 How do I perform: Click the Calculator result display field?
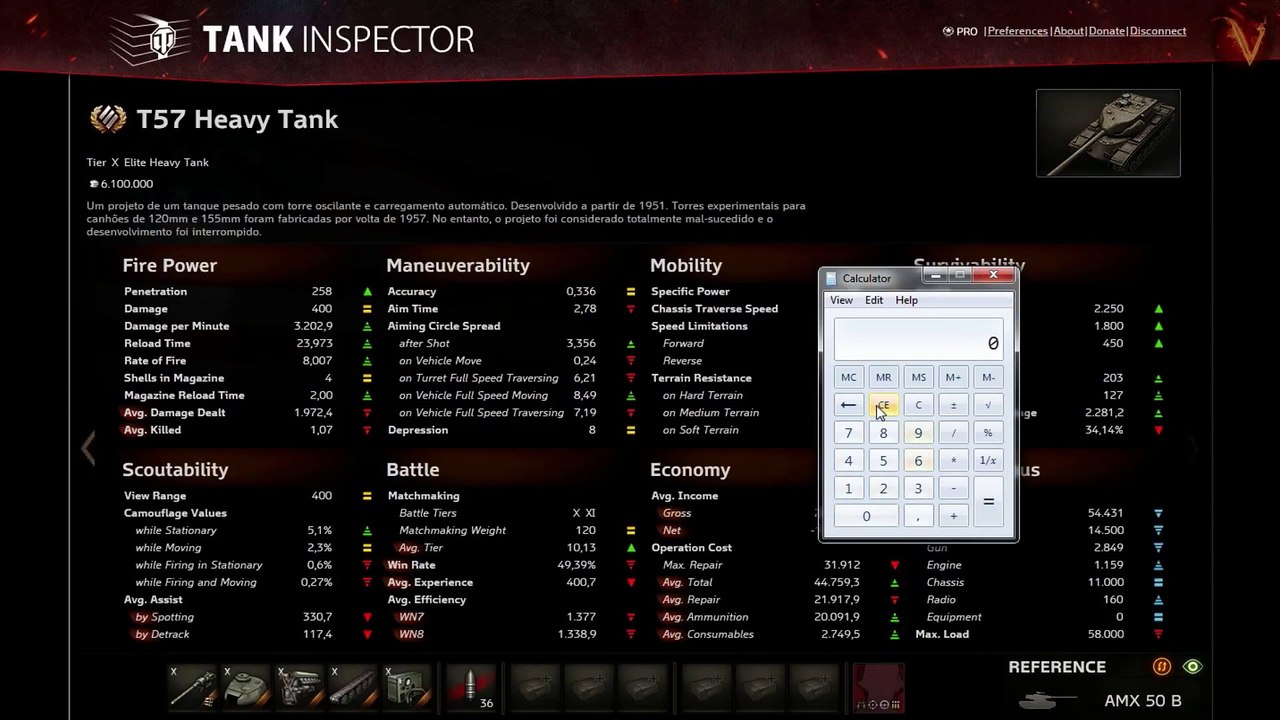click(918, 340)
